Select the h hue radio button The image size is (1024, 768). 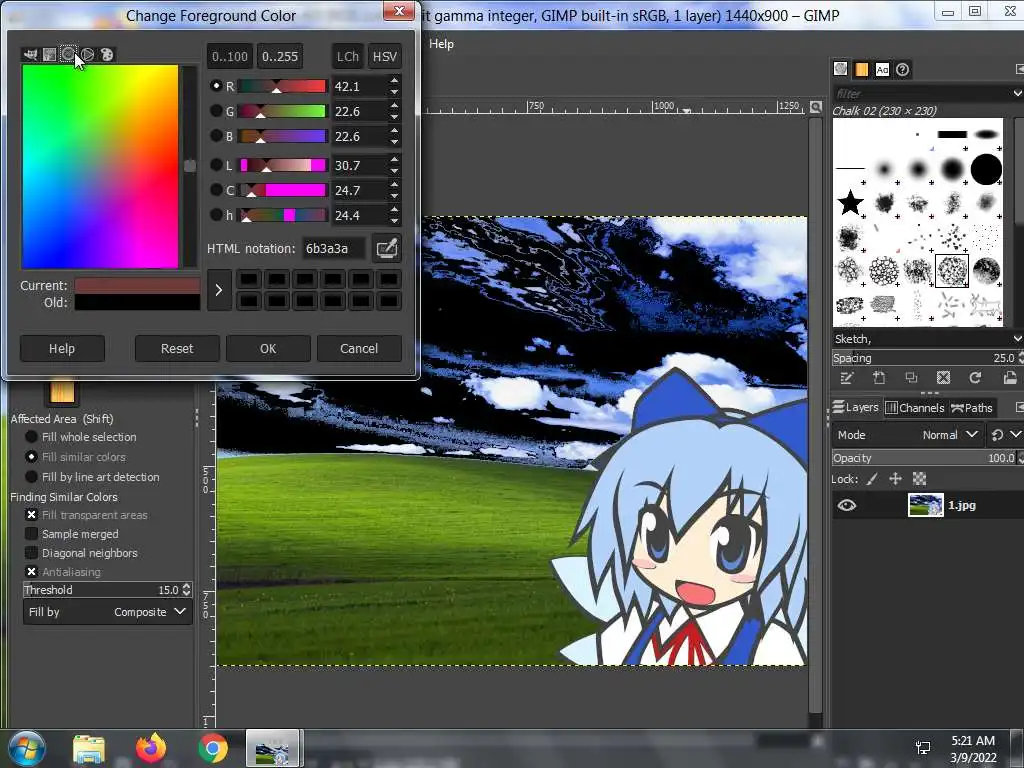click(x=216, y=215)
